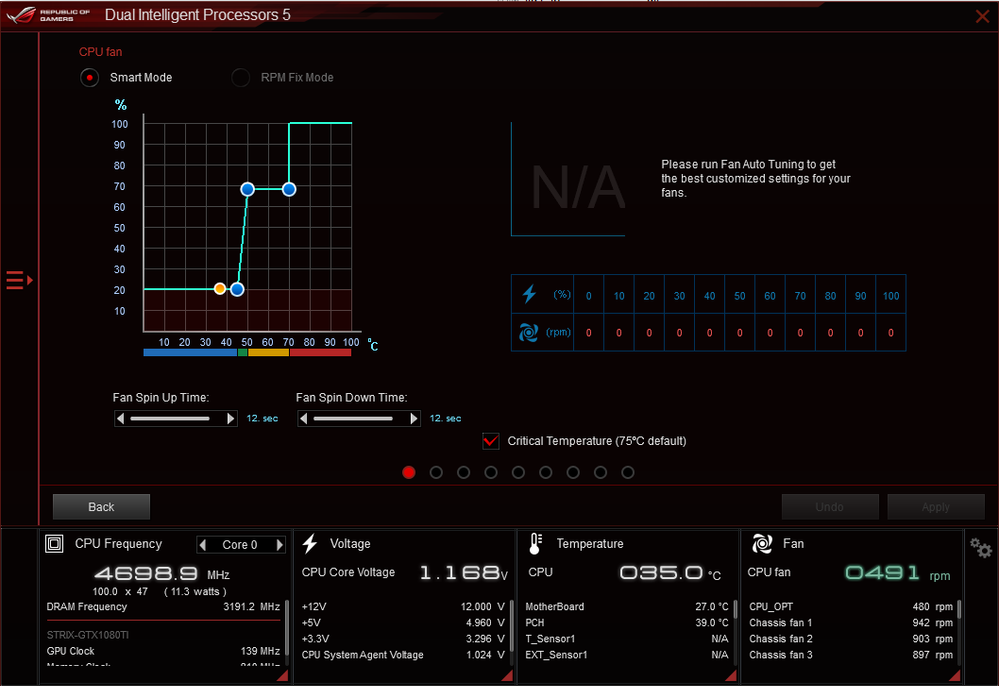Select blue curve point at 20 percent
The image size is (999, 686).
237,289
